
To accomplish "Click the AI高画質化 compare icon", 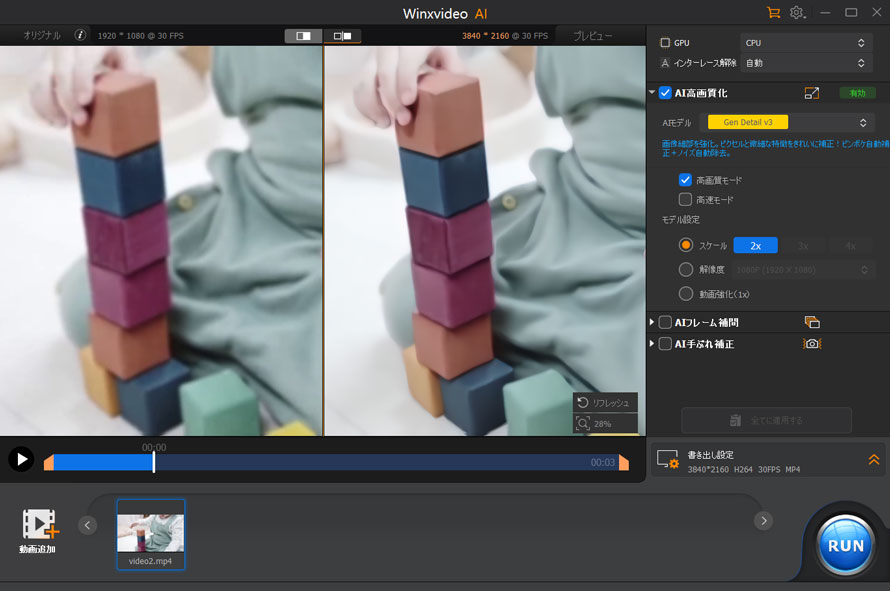I will click(812, 93).
